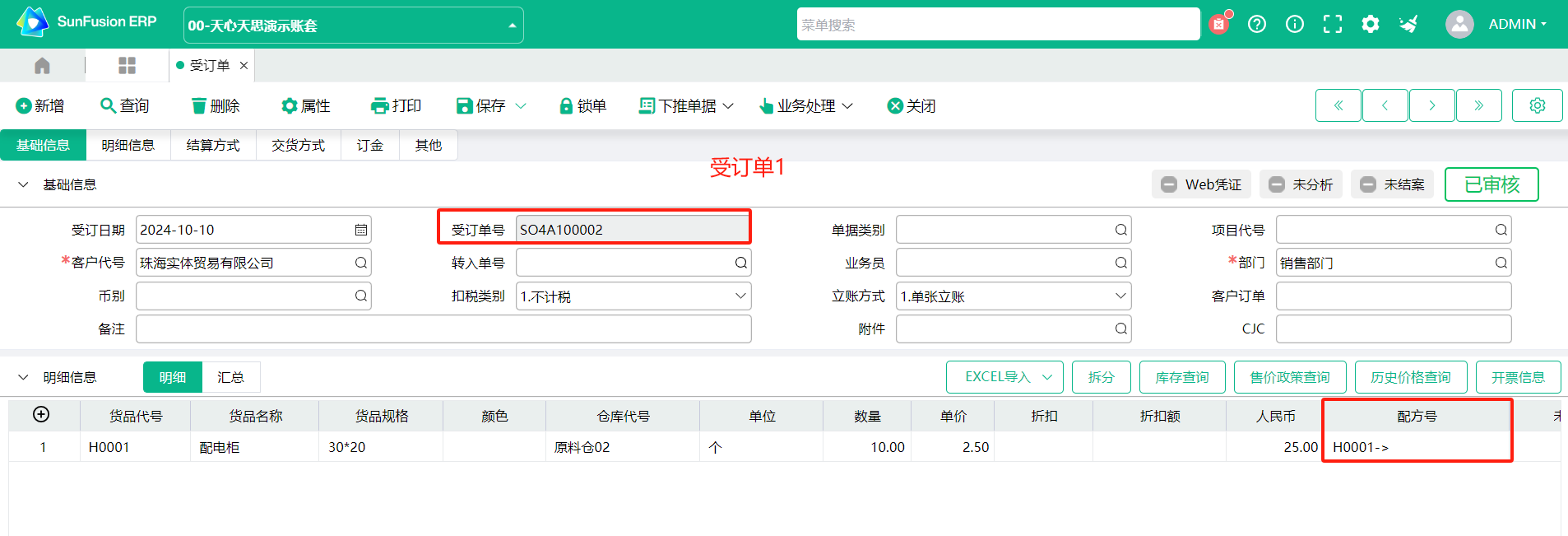Switch to the 汇总 view tab

tap(230, 377)
